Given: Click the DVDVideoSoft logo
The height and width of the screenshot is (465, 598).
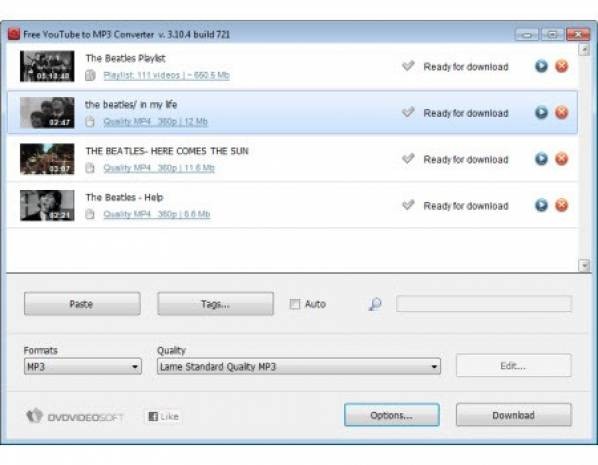Looking at the screenshot, I should (75, 417).
